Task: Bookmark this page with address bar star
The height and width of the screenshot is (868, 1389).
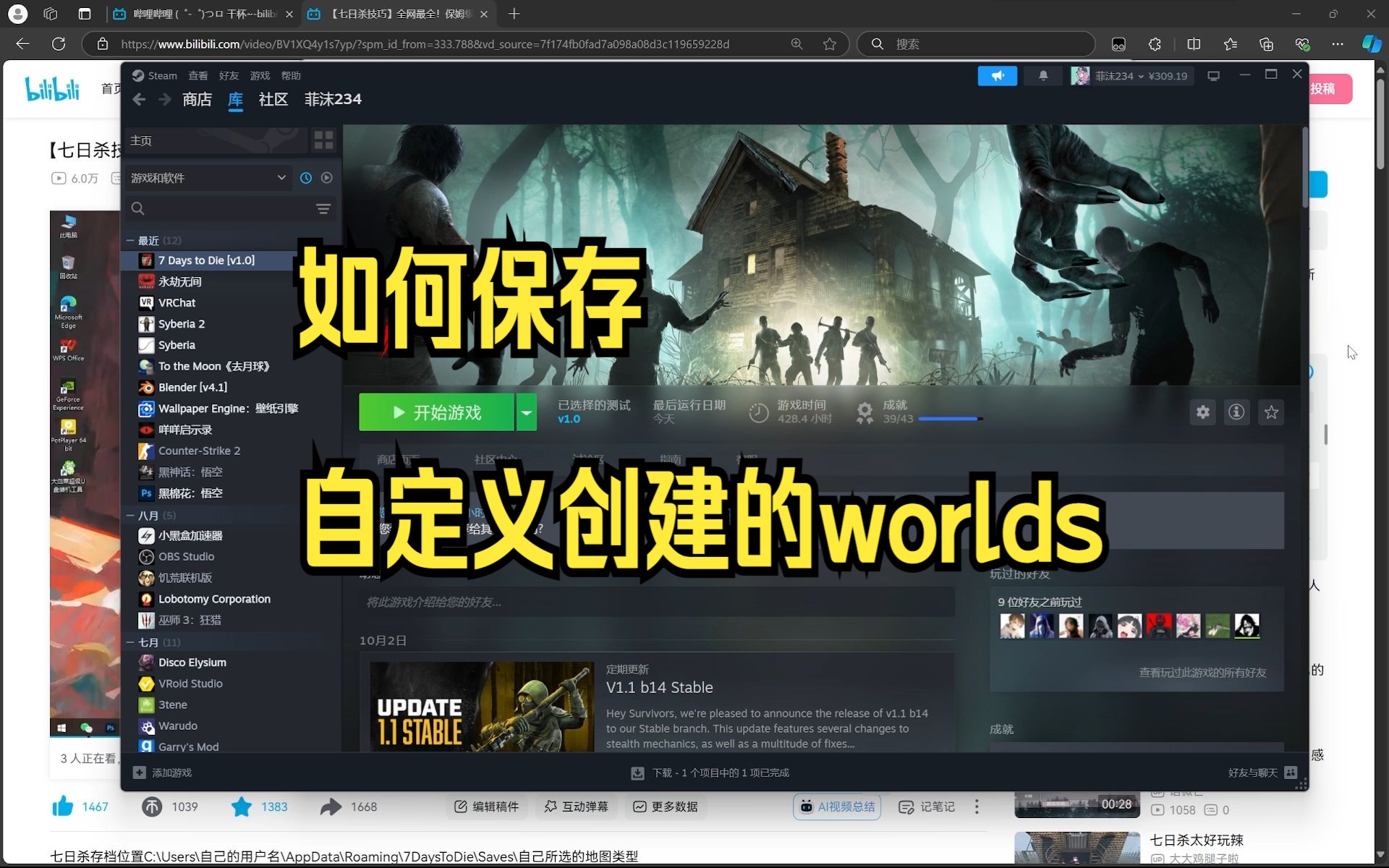Action: coord(830,44)
